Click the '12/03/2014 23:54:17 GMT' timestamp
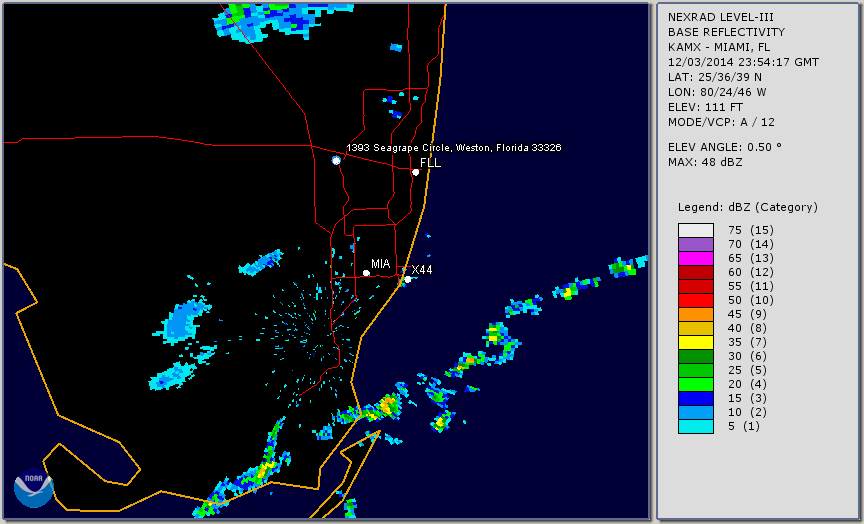The height and width of the screenshot is (524, 864). 743,62
